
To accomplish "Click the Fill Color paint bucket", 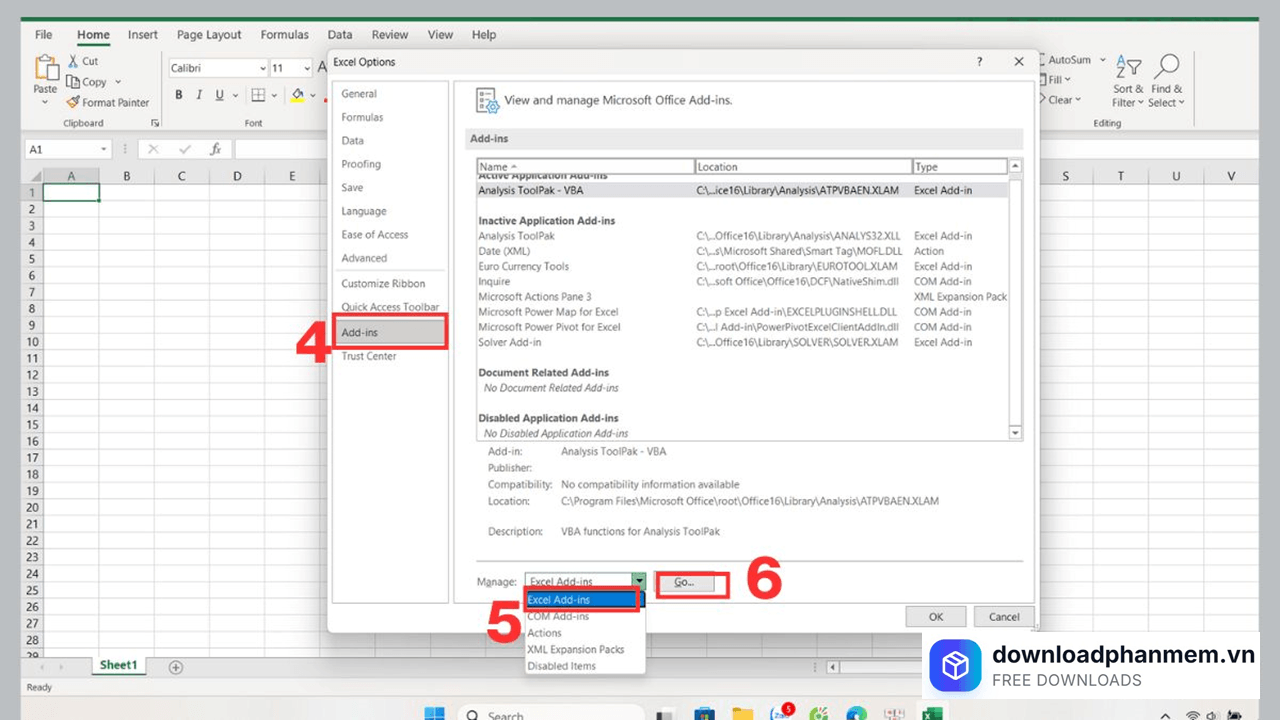I will pyautogui.click(x=297, y=95).
